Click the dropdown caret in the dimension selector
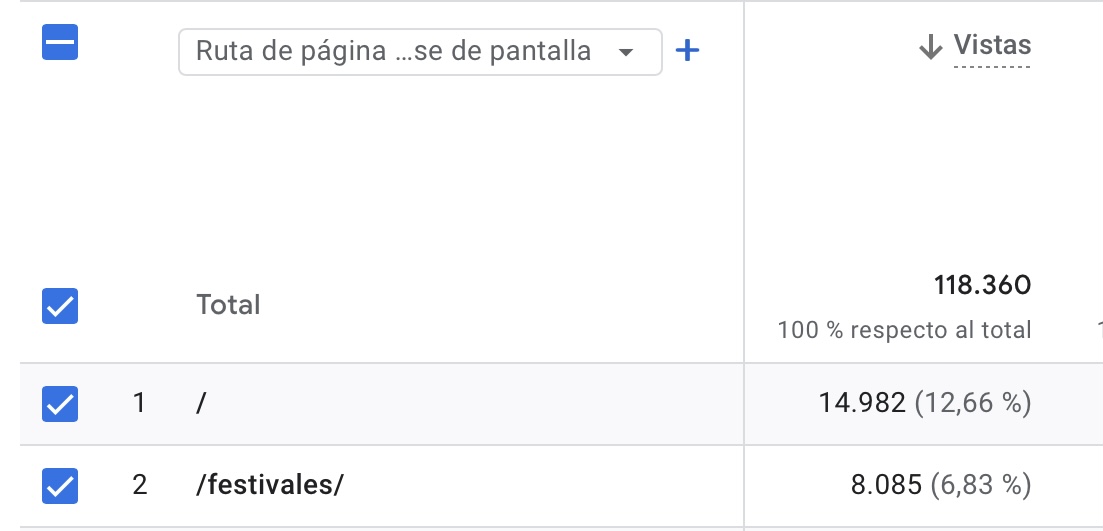The image size is (1103, 531). pos(627,52)
